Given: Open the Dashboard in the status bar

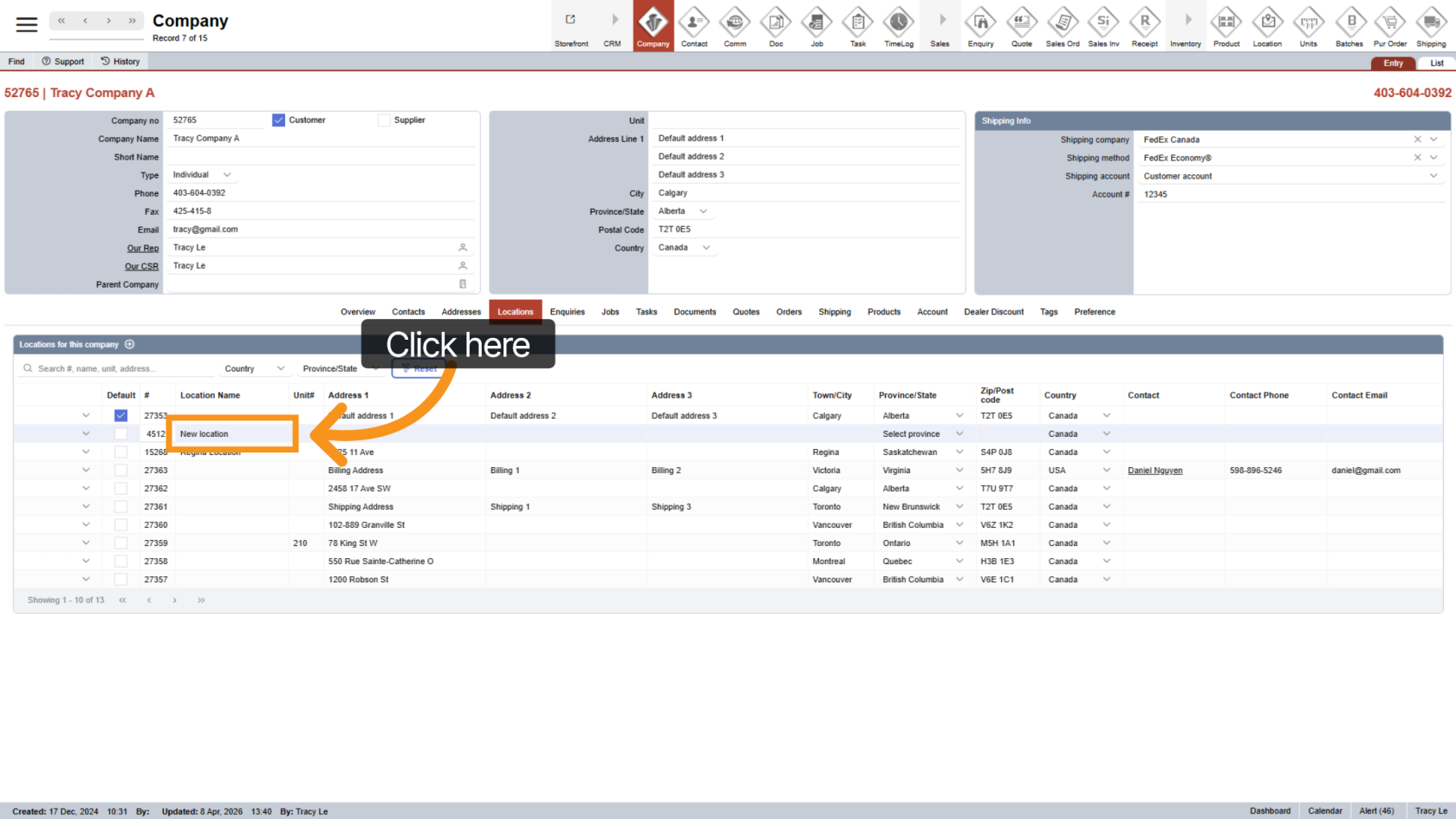Looking at the screenshot, I should 1270,811.
